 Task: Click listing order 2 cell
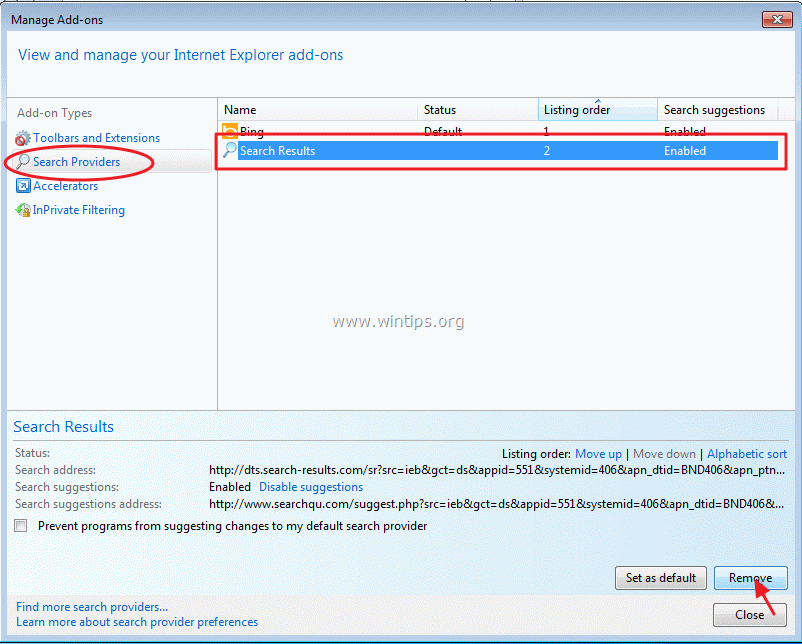click(x=547, y=151)
